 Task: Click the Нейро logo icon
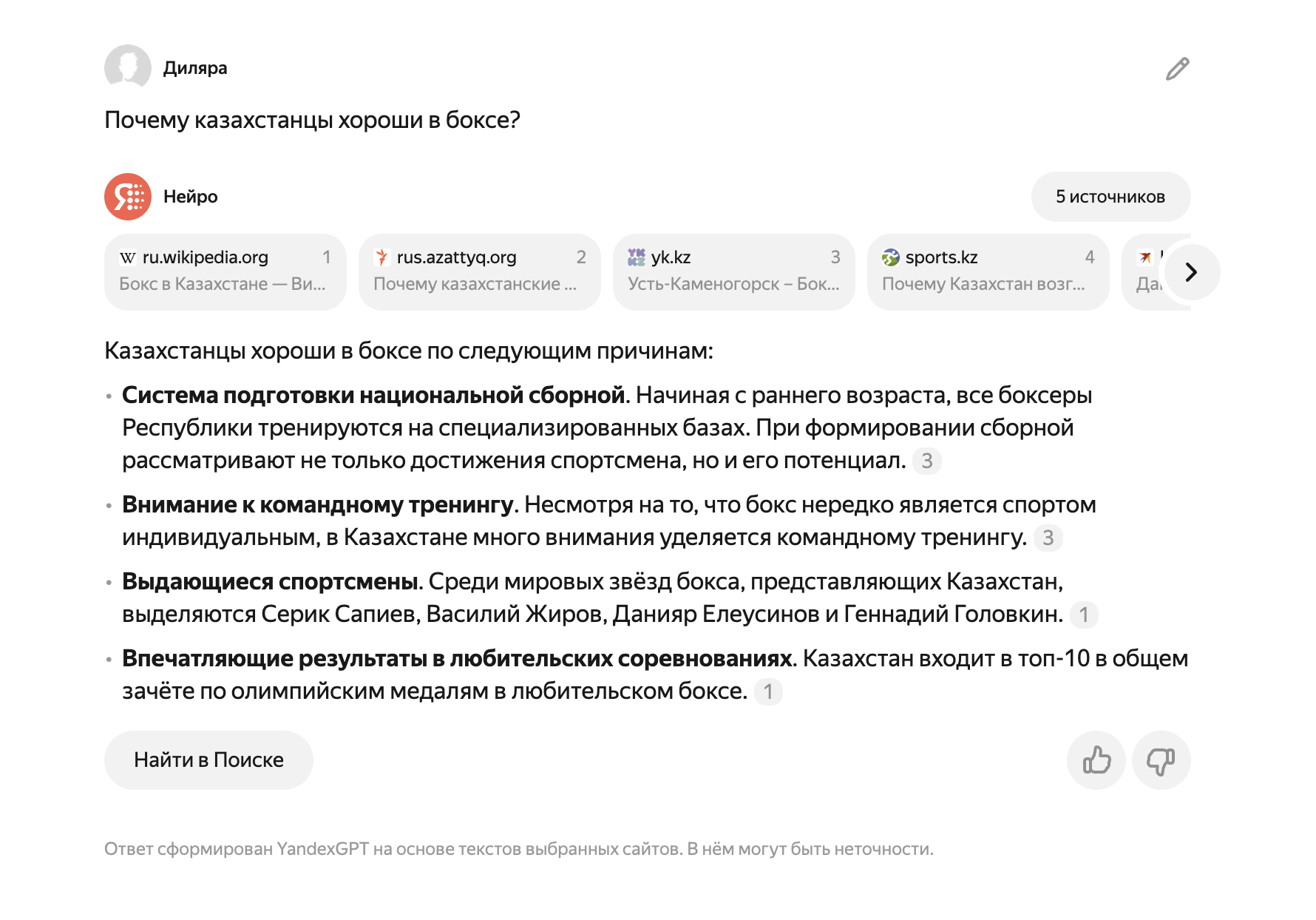128,197
